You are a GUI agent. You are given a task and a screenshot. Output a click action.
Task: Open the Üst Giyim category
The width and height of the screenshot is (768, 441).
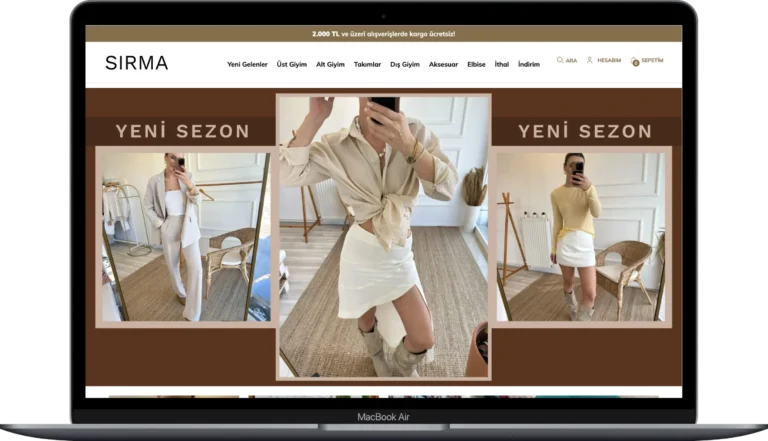click(x=291, y=64)
